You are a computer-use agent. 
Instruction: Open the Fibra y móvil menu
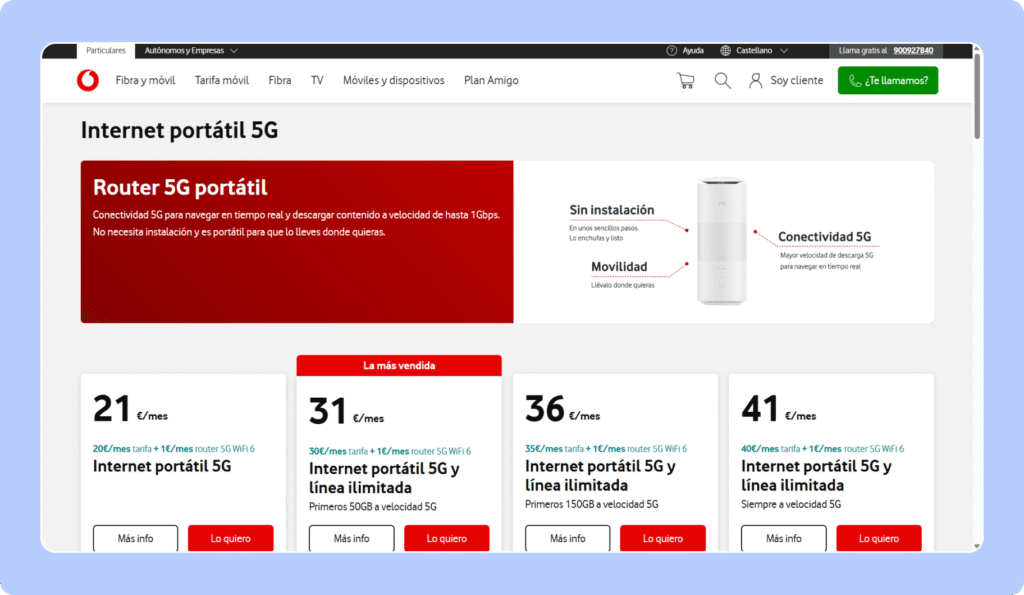pyautogui.click(x=145, y=81)
